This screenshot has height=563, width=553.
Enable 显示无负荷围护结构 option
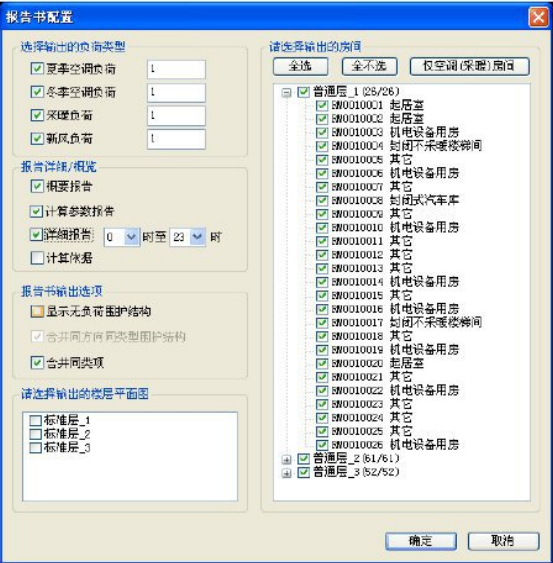tap(37, 311)
